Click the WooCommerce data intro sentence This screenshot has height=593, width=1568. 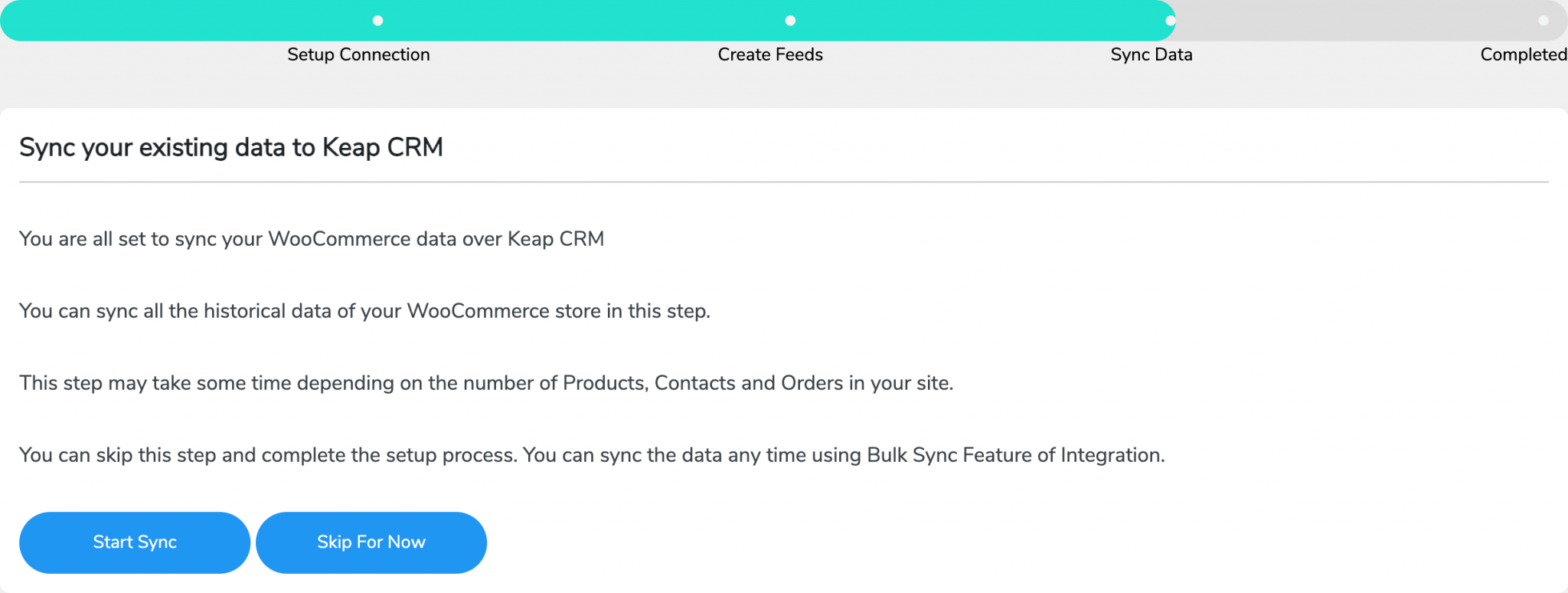(x=311, y=238)
